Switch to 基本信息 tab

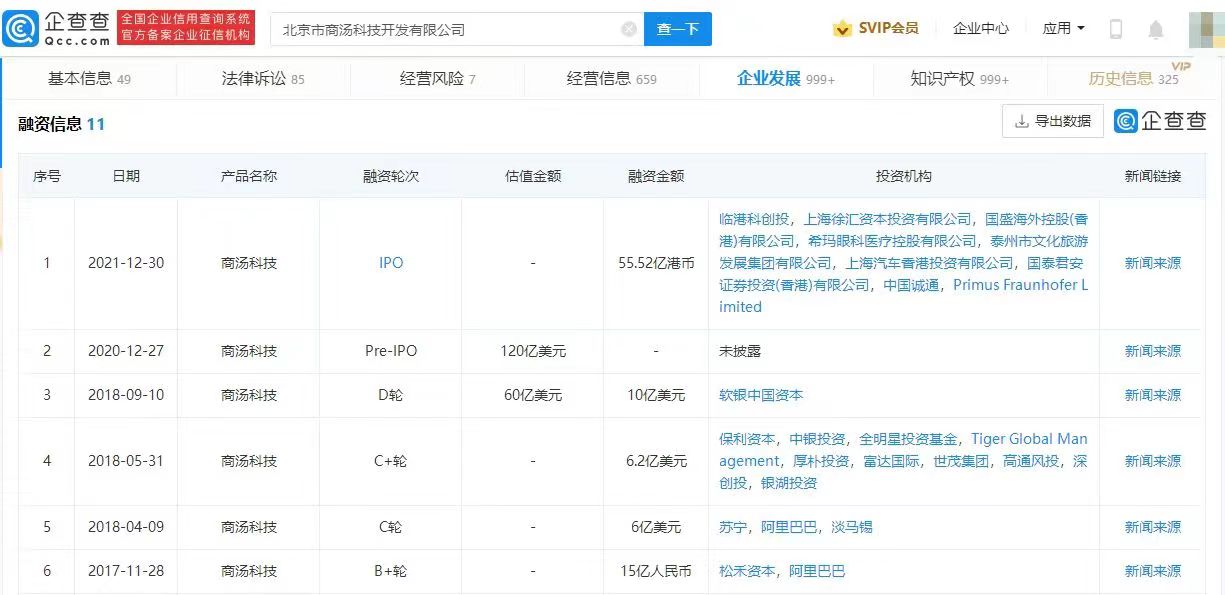tap(89, 79)
